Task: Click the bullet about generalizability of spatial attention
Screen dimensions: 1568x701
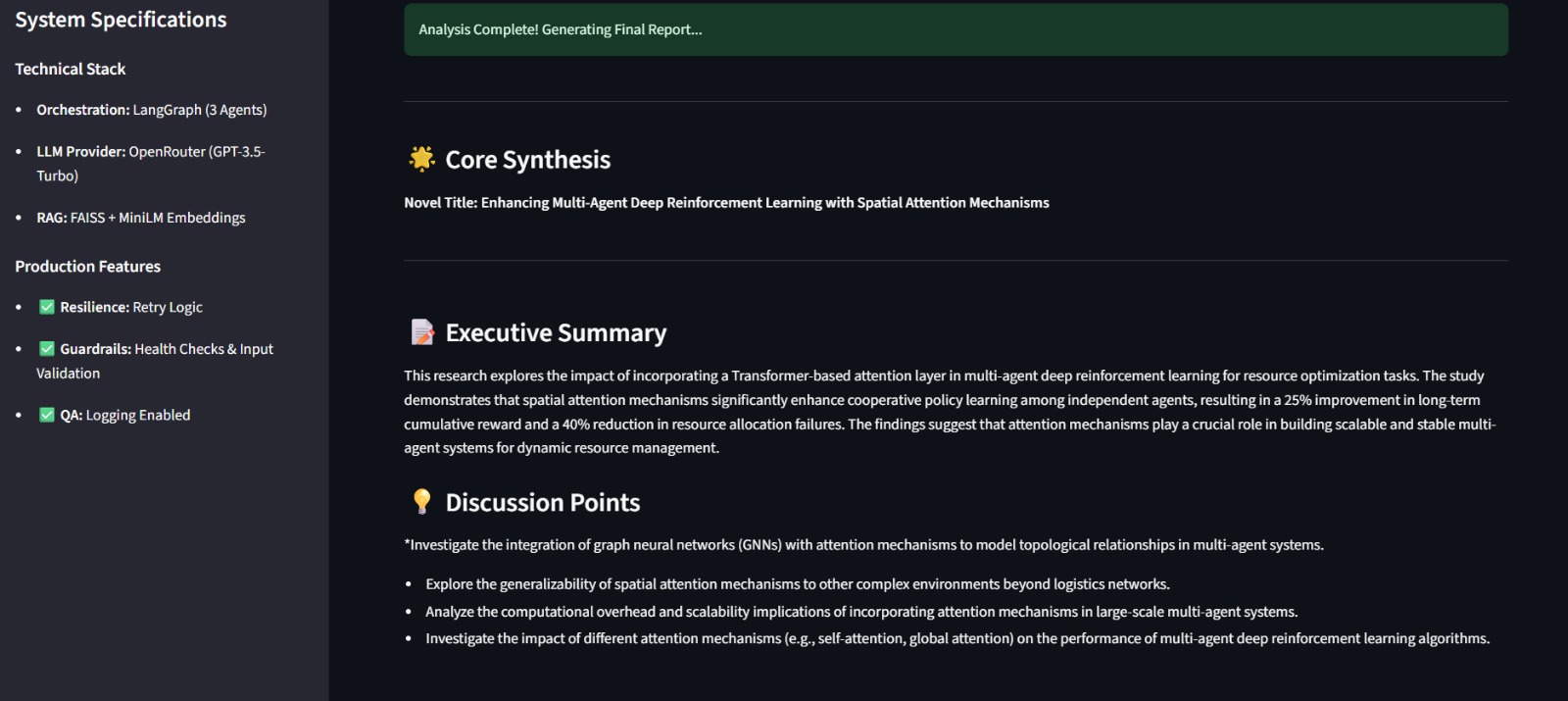Action: point(797,584)
